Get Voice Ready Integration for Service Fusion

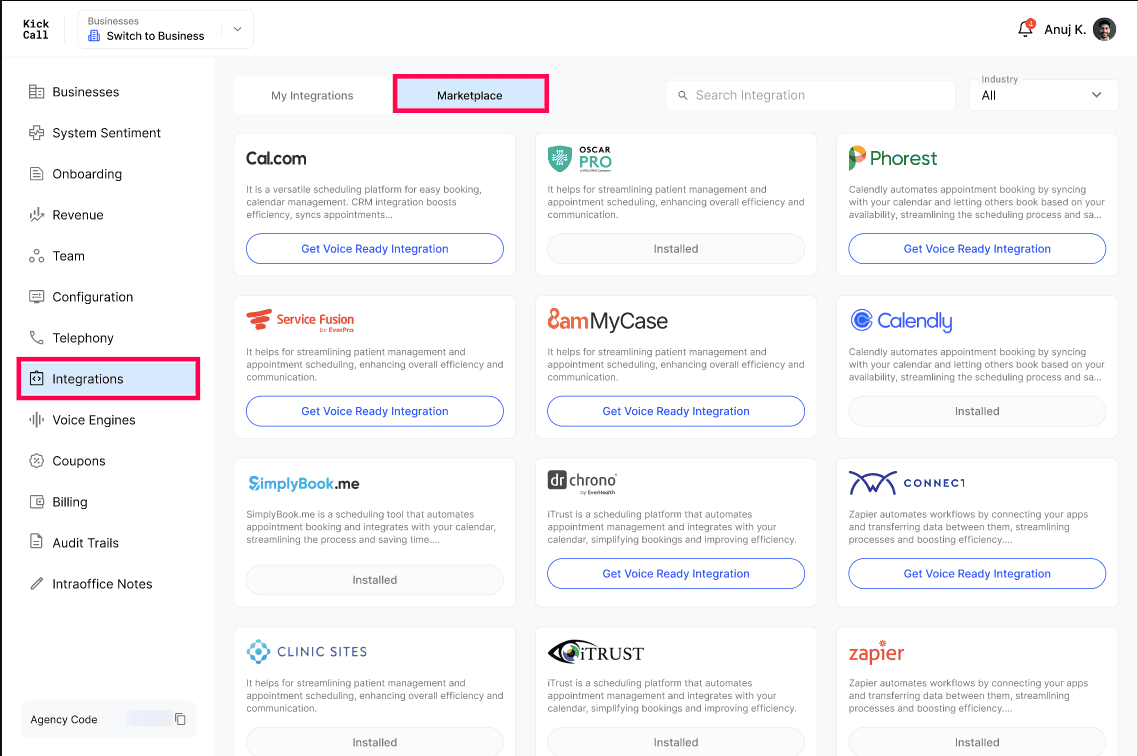coord(374,411)
